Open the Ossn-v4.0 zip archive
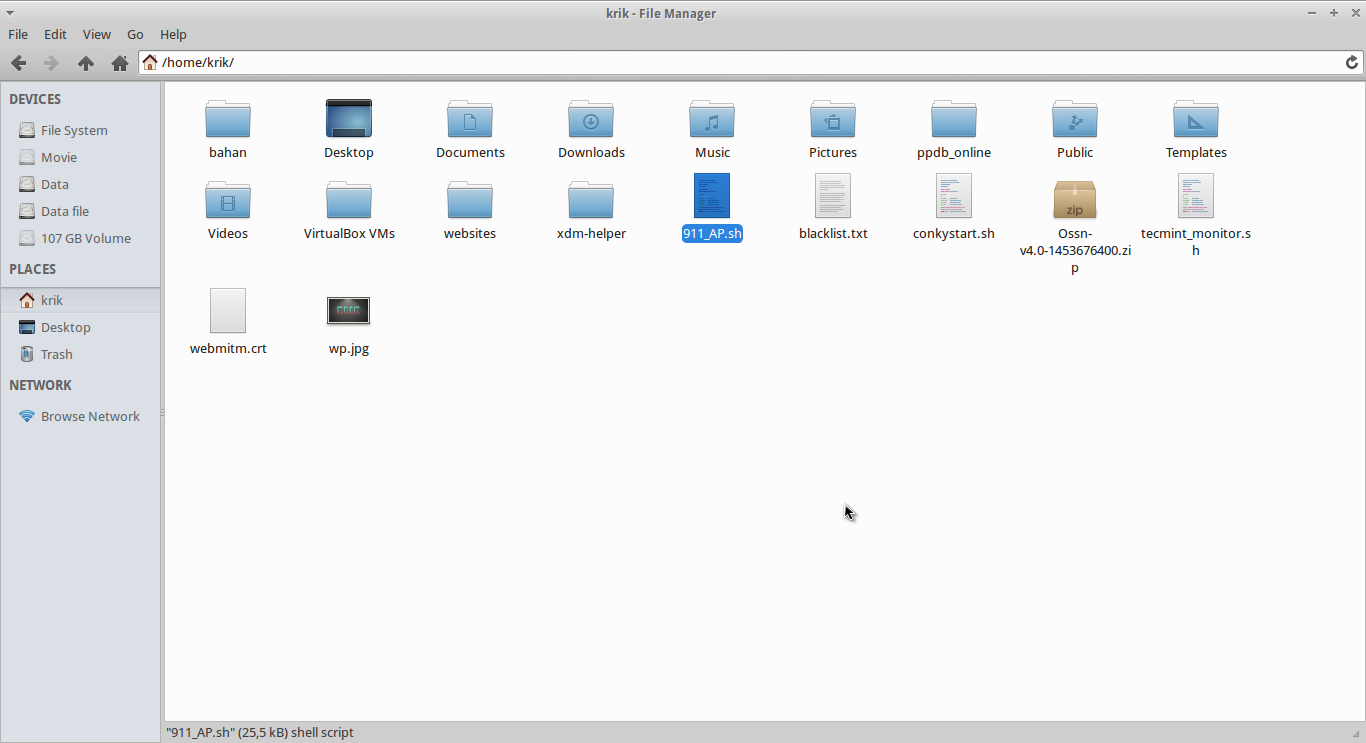 pyautogui.click(x=1075, y=198)
